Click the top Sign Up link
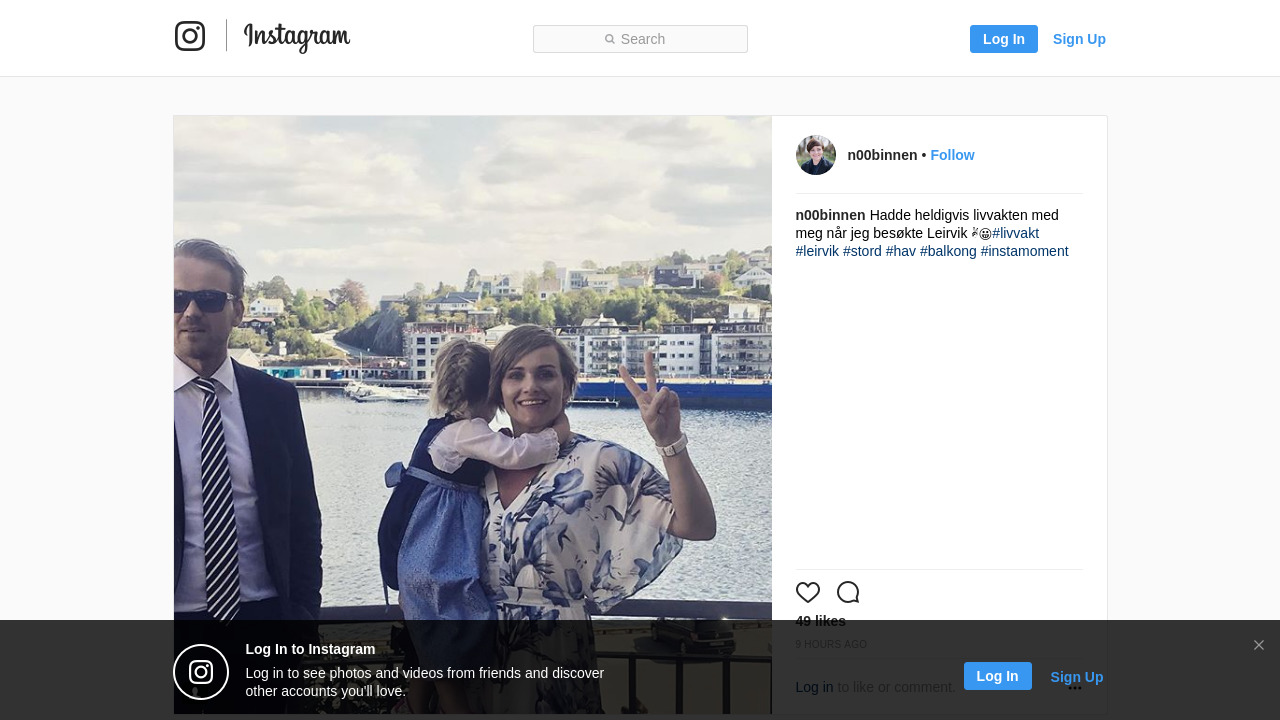The image size is (1280, 720). (1079, 39)
